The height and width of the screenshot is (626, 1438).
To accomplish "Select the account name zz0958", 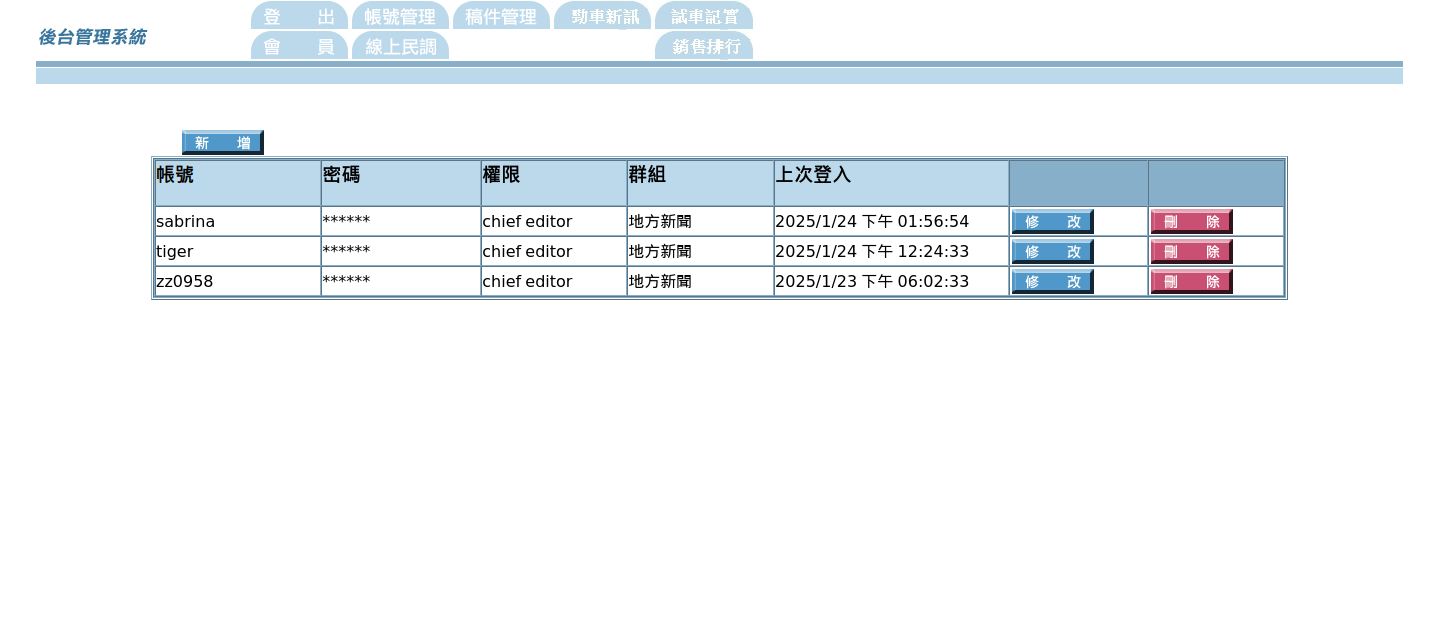I will (185, 282).
